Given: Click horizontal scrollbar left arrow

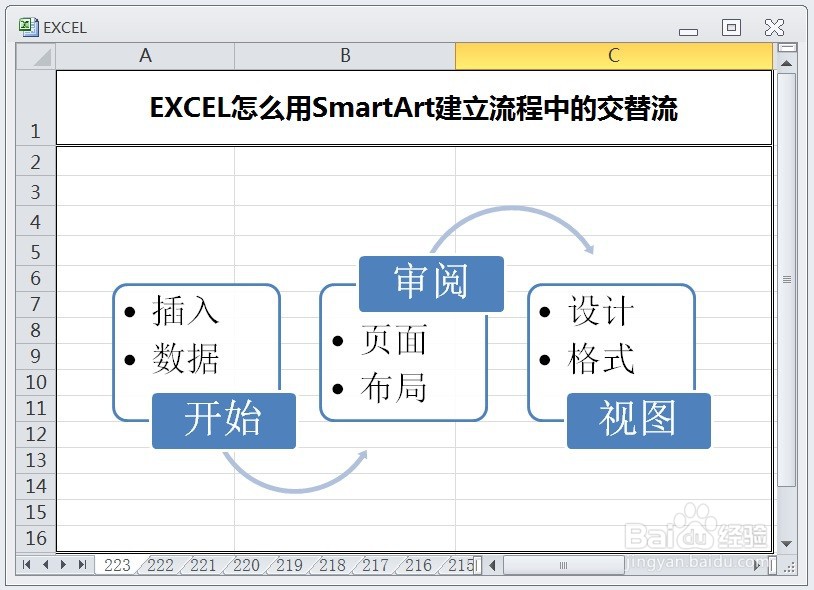Looking at the screenshot, I should pyautogui.click(x=493, y=565).
